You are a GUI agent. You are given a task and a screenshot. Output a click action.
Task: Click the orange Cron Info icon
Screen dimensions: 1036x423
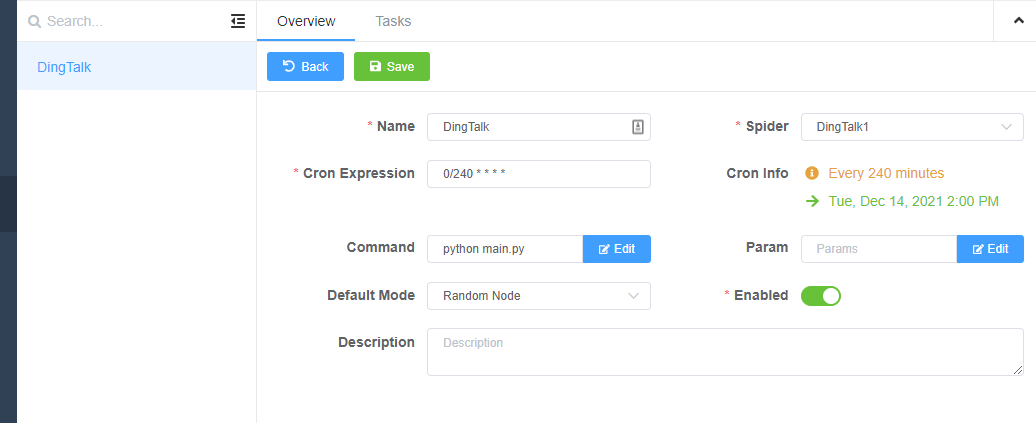point(812,173)
